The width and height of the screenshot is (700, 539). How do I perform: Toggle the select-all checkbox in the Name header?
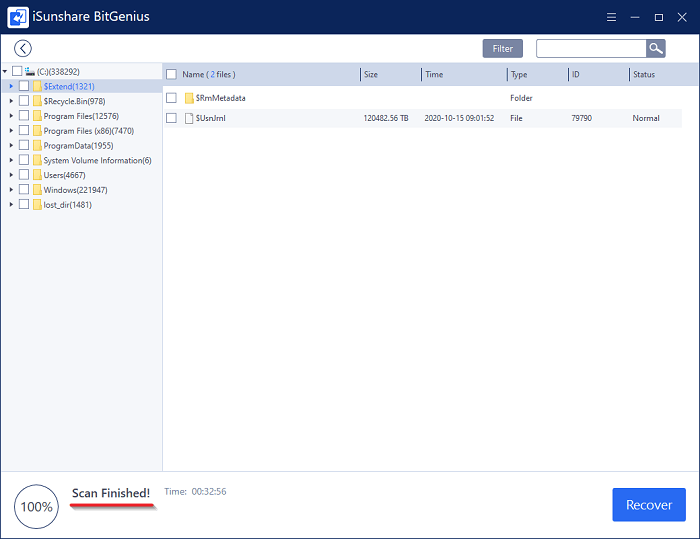coord(171,74)
